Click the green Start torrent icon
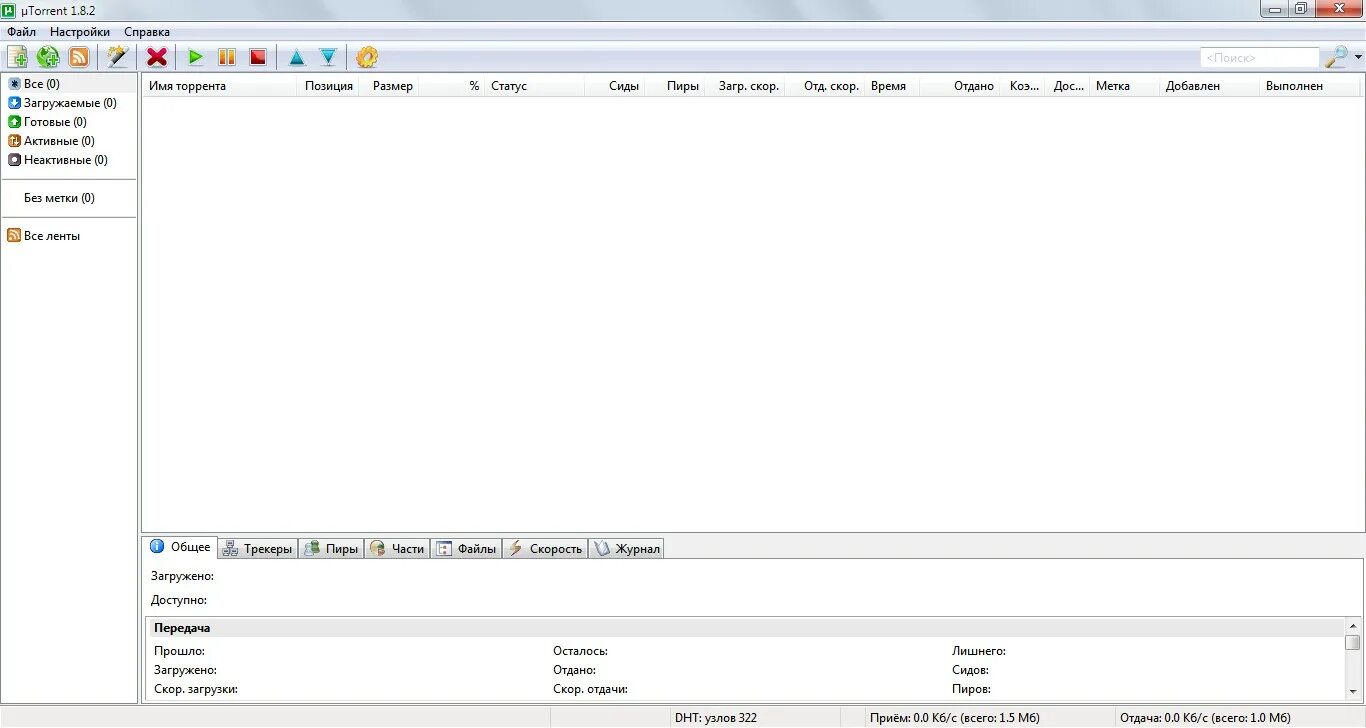Screen dimensions: 1366x728 pyautogui.click(x=196, y=57)
